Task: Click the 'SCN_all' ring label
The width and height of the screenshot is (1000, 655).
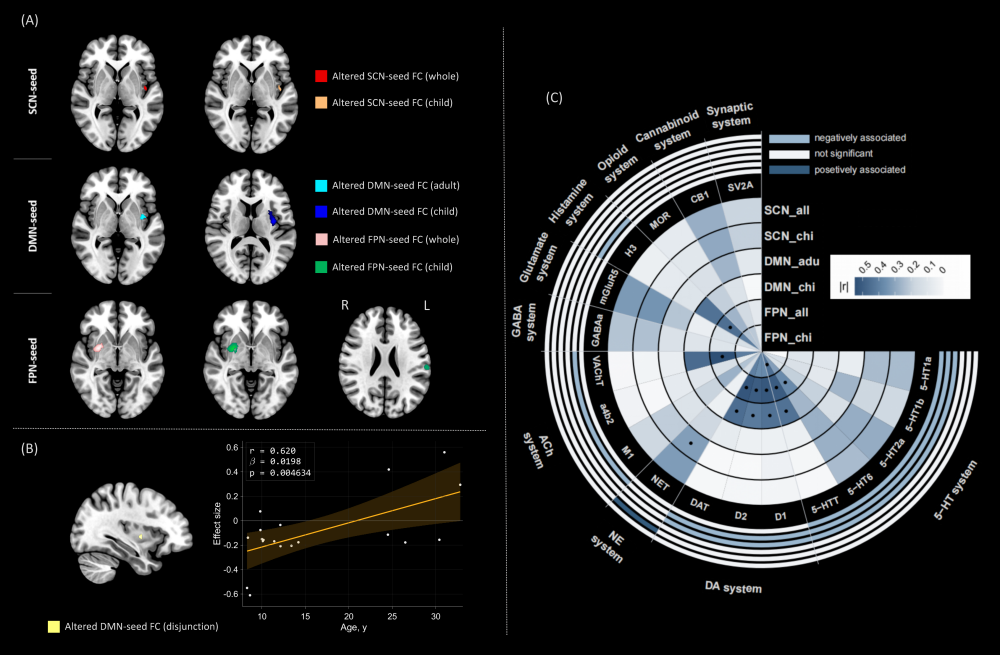Action: (787, 210)
